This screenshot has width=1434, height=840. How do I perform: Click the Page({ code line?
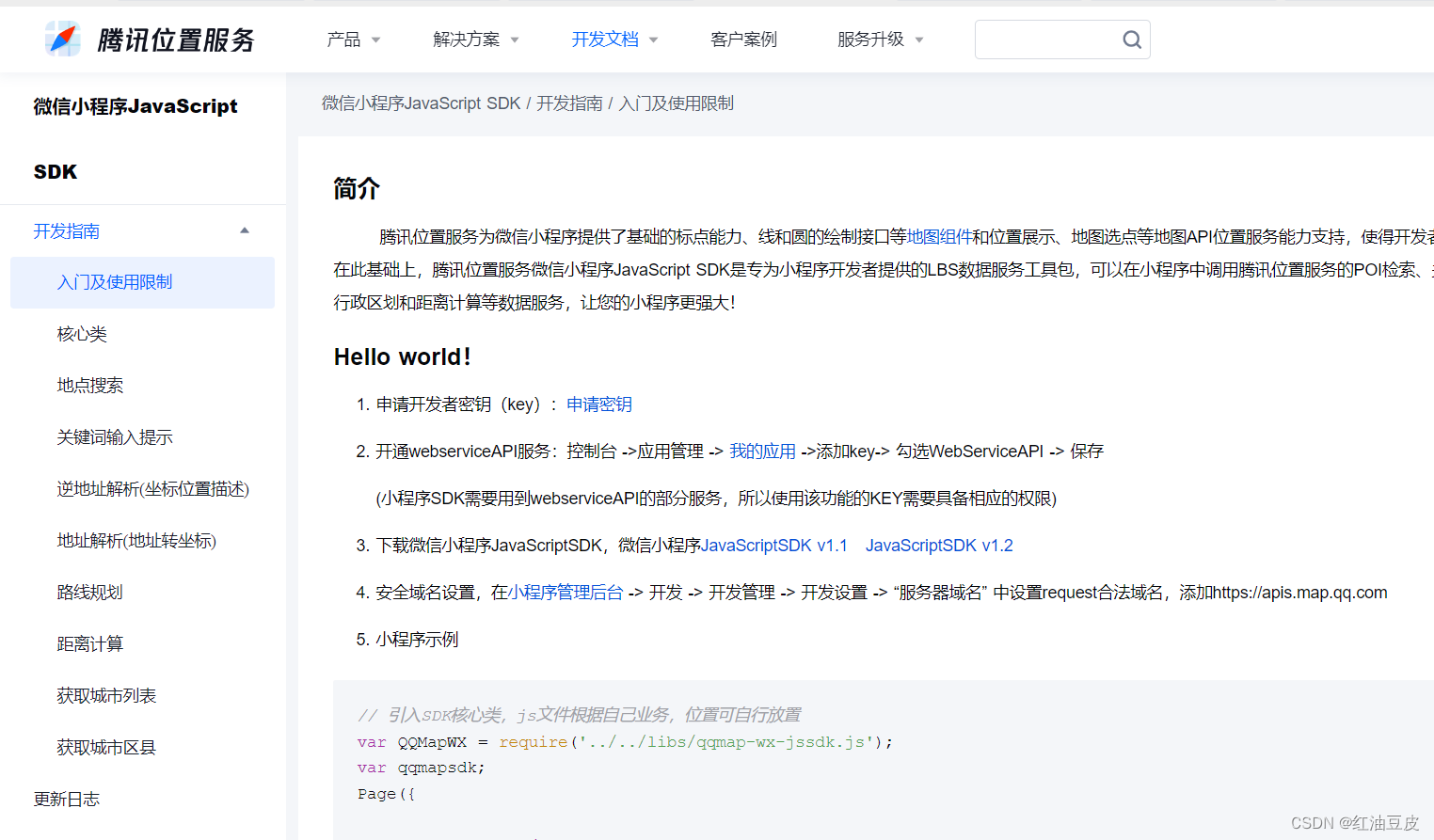[x=386, y=794]
